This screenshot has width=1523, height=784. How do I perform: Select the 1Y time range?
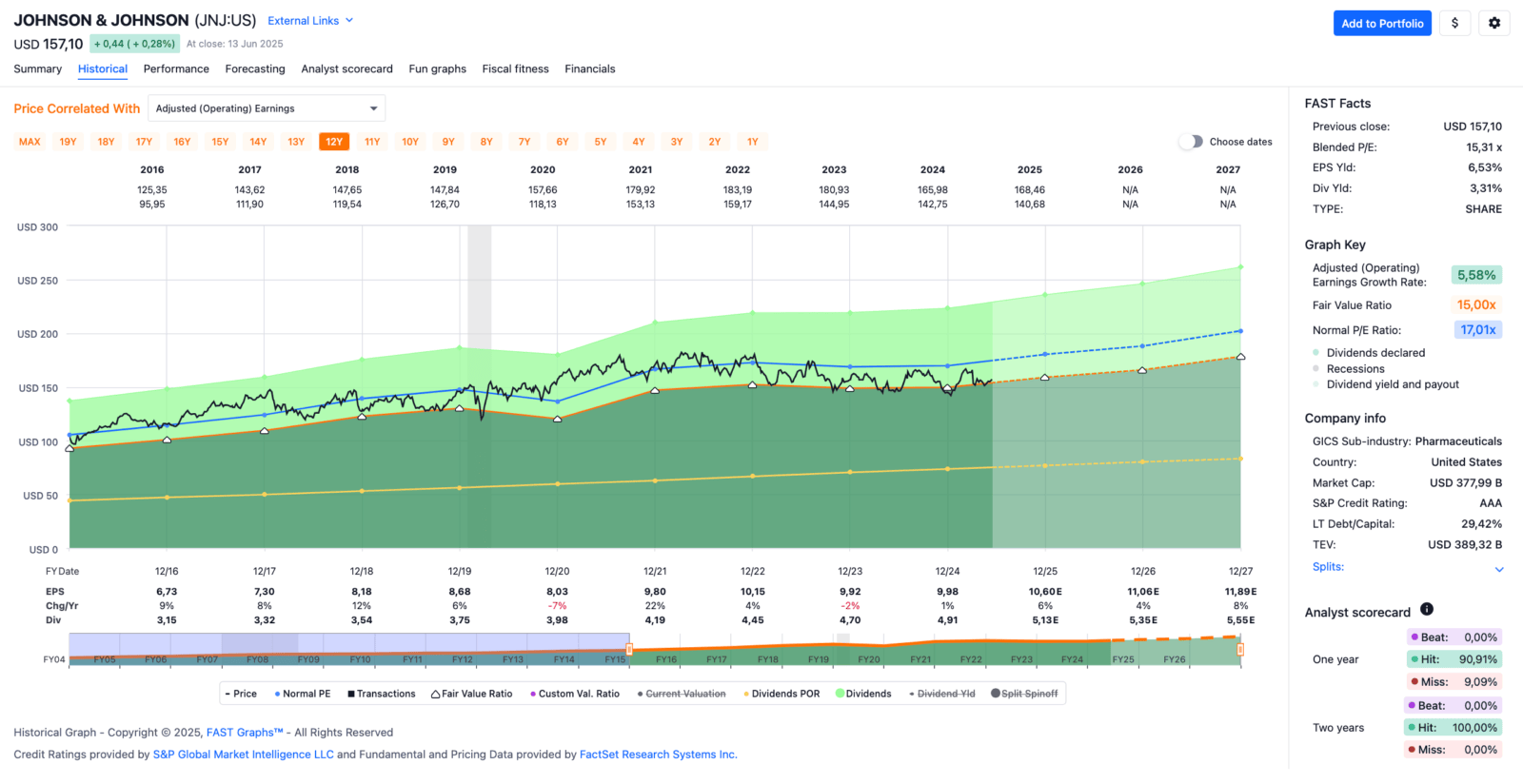pyautogui.click(x=753, y=142)
